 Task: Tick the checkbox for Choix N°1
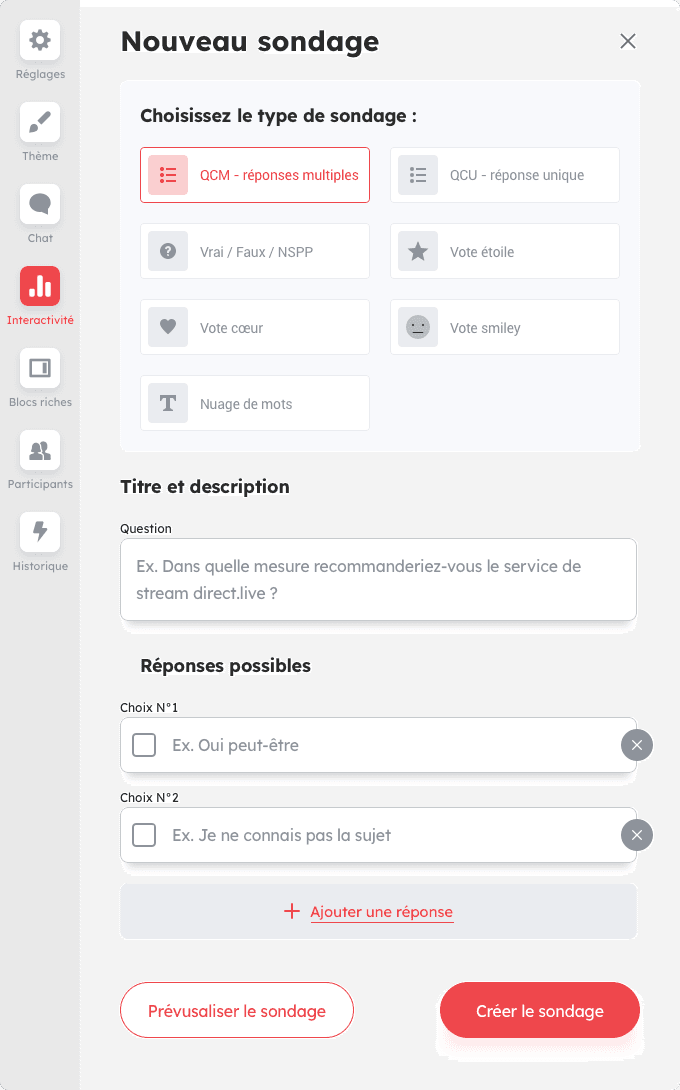point(144,745)
